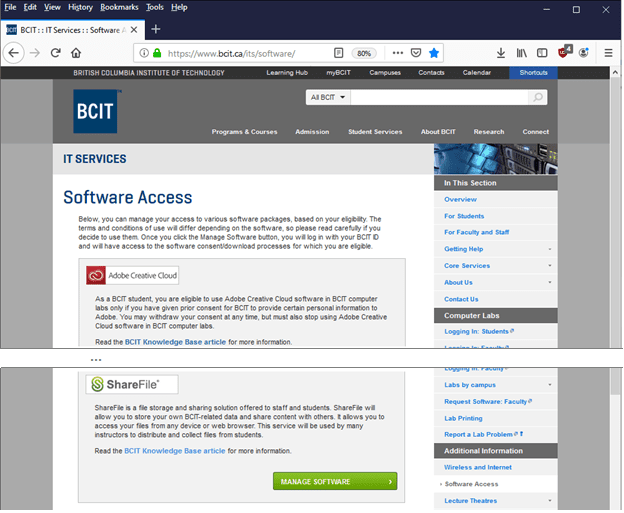
Task: Open Adobe section BCIT Knowledge Base article
Action: (175, 342)
